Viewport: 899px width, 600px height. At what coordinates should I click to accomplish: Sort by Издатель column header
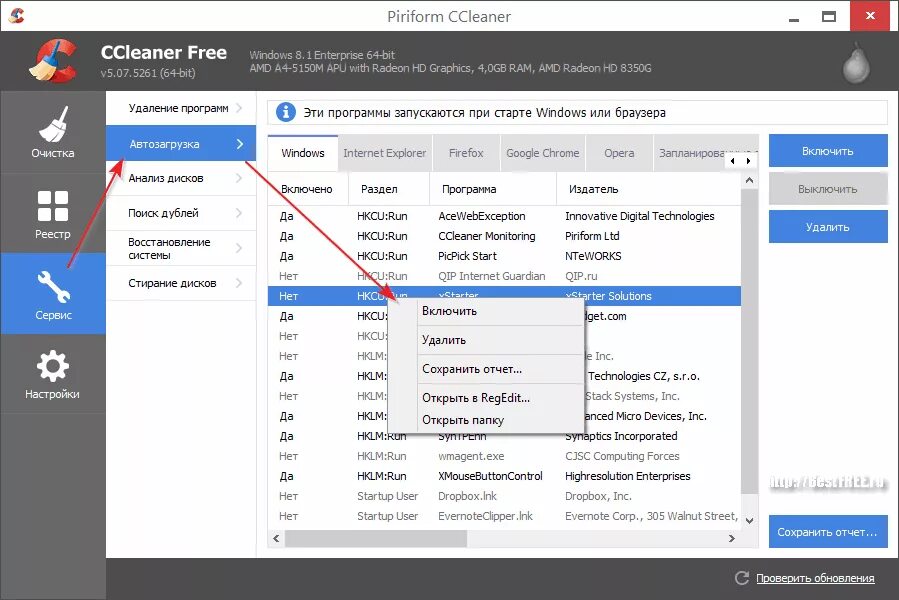click(x=649, y=189)
